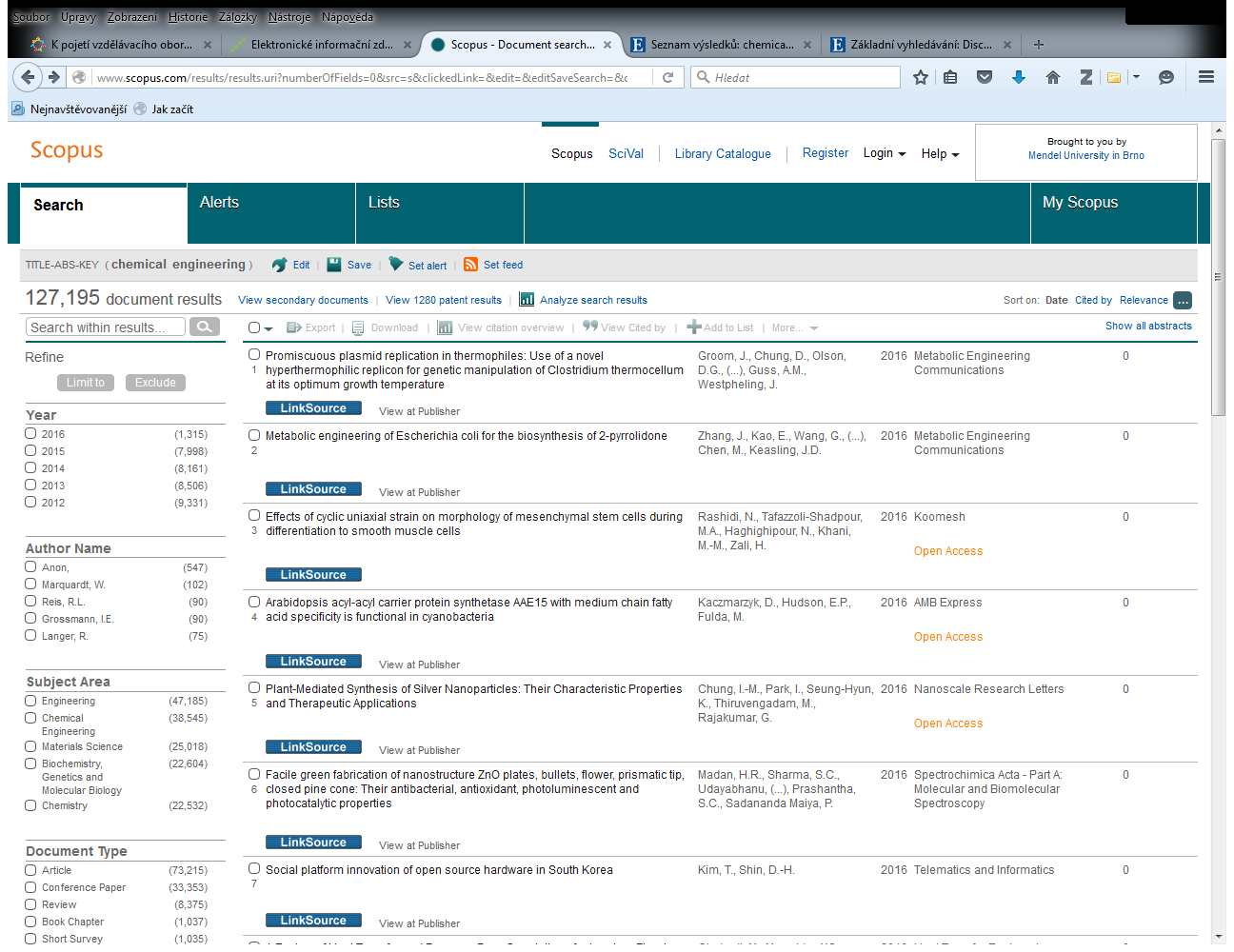The height and width of the screenshot is (952, 1234).
Task: Click the Export arrow icon
Action: coord(294,327)
